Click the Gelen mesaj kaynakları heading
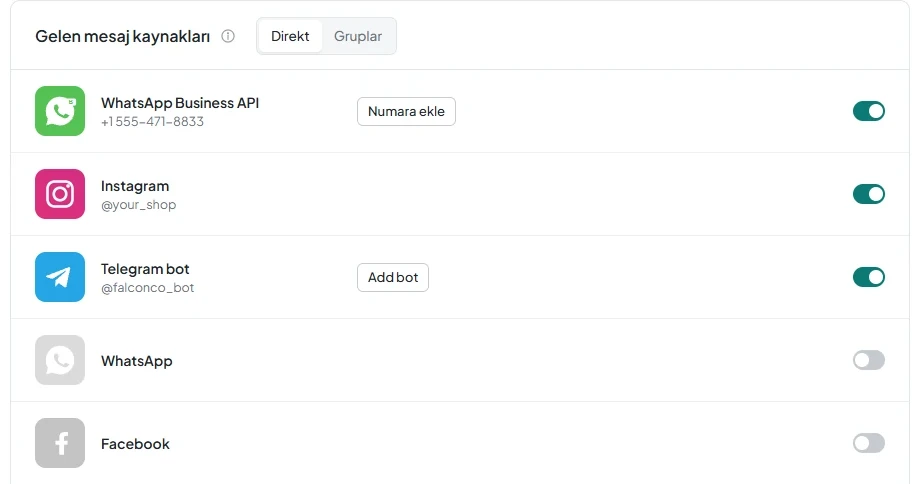 point(123,36)
